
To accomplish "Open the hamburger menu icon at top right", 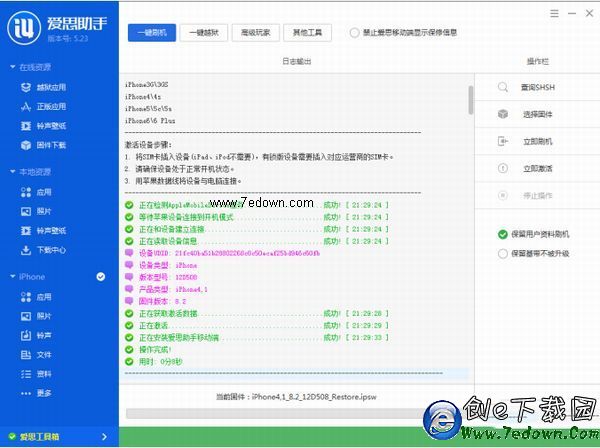I will click(554, 14).
